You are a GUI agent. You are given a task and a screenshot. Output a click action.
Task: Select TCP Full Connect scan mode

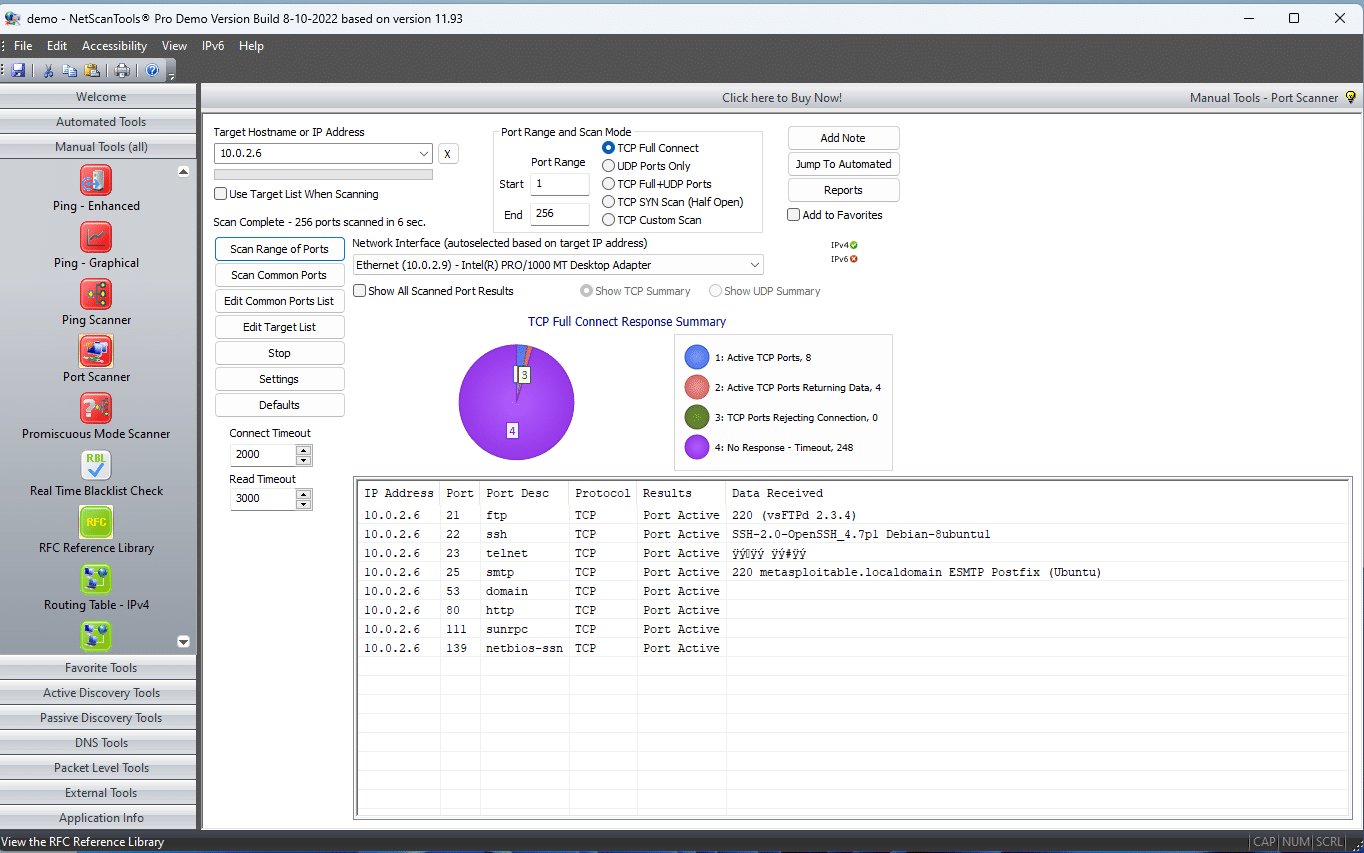pyautogui.click(x=608, y=148)
